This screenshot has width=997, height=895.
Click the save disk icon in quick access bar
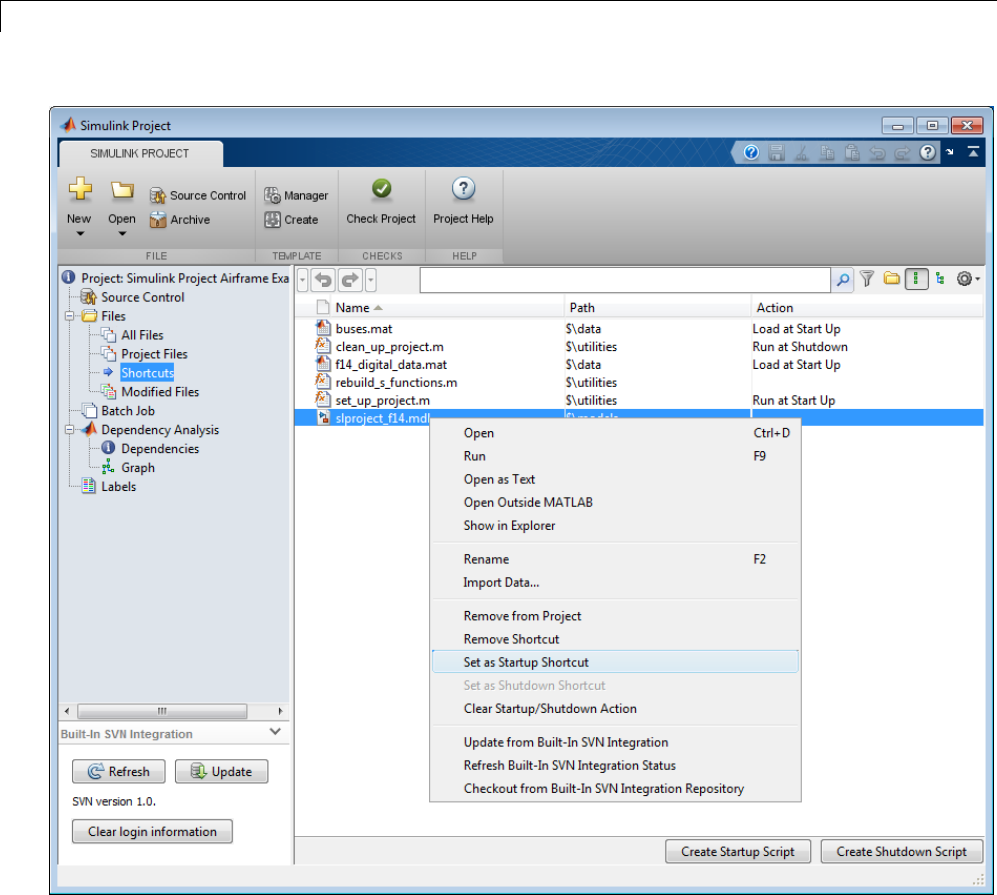point(776,153)
